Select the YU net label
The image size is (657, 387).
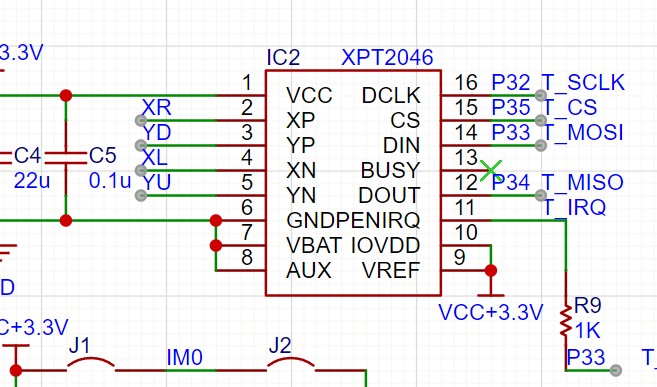pyautogui.click(x=157, y=182)
